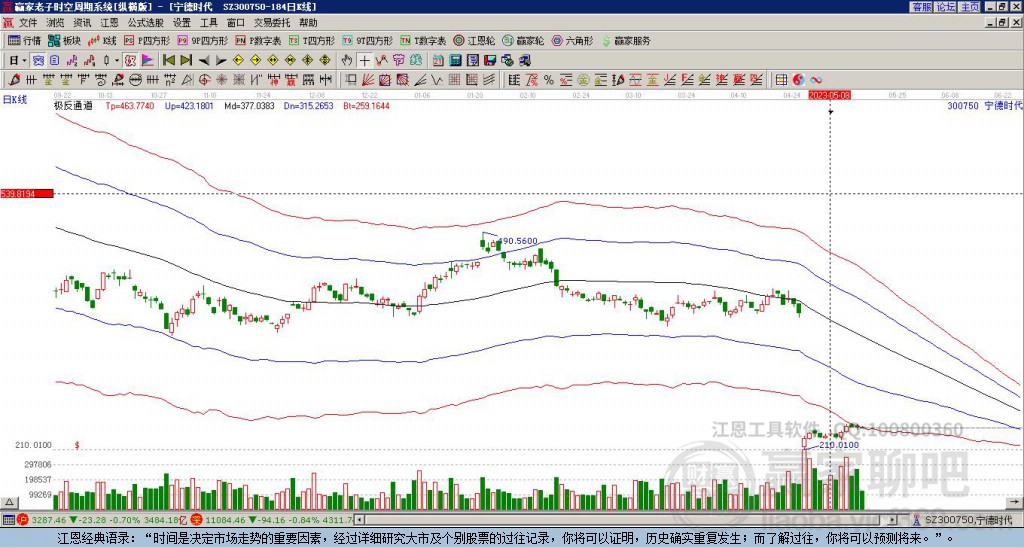Click the colored flag icon
This screenshot has height=548, width=1024.
148,61
